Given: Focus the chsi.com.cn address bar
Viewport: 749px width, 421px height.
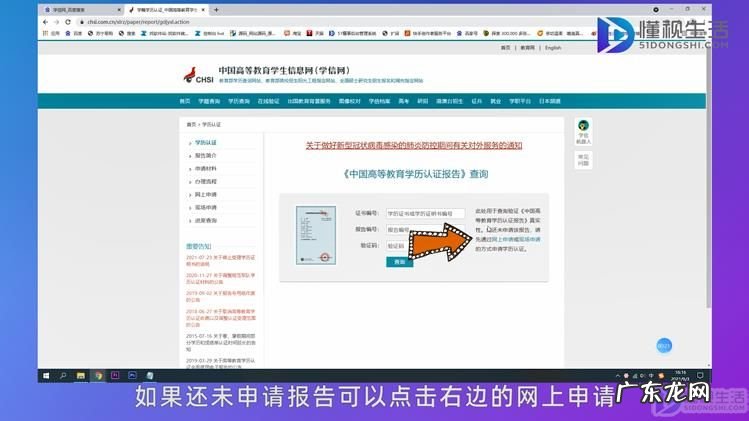Looking at the screenshot, I should tap(138, 22).
